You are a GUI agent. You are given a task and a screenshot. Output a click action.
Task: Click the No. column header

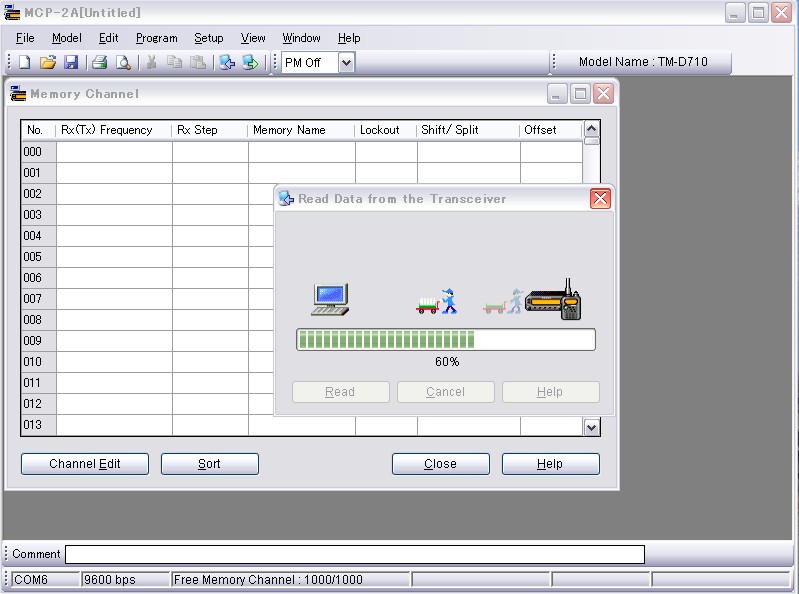(x=39, y=130)
